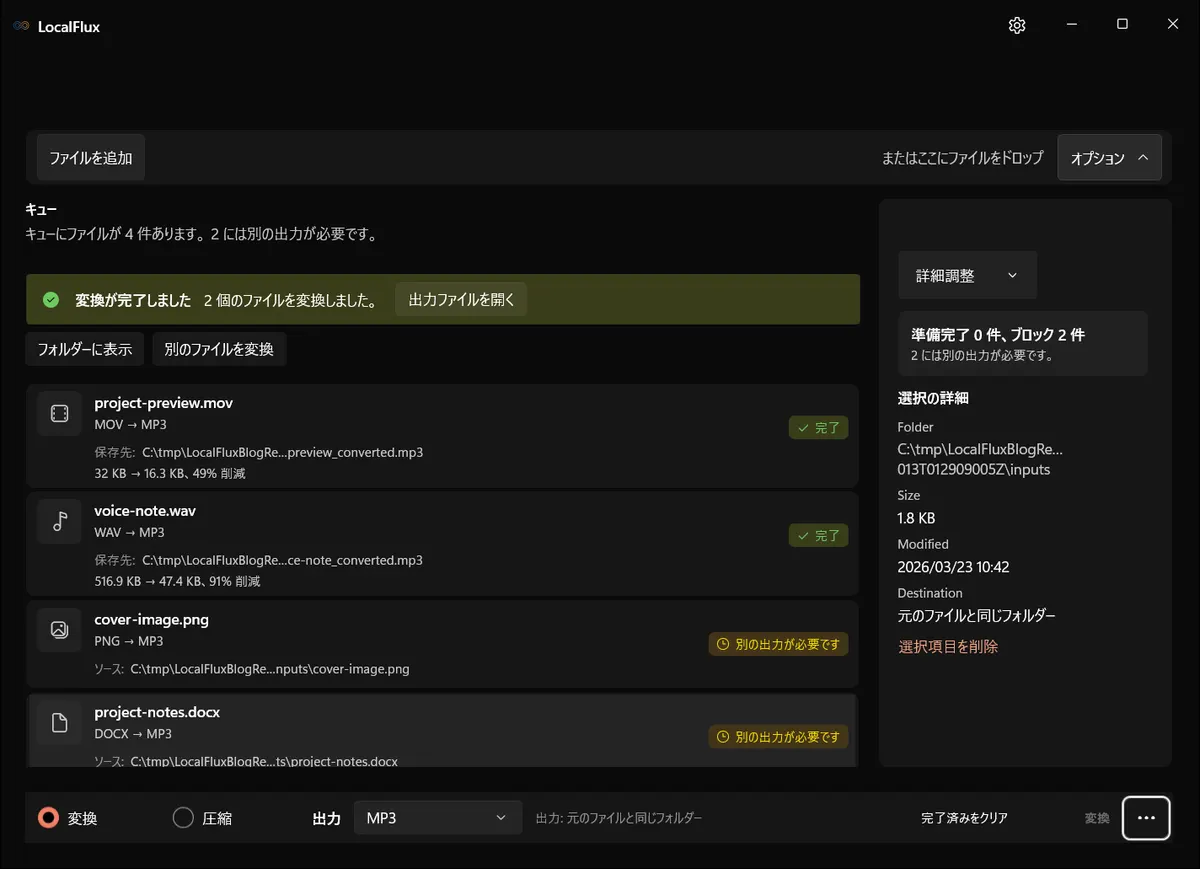Click 別の出力が必要です badge on cover-image.png
This screenshot has width=1200, height=869.
(x=778, y=645)
